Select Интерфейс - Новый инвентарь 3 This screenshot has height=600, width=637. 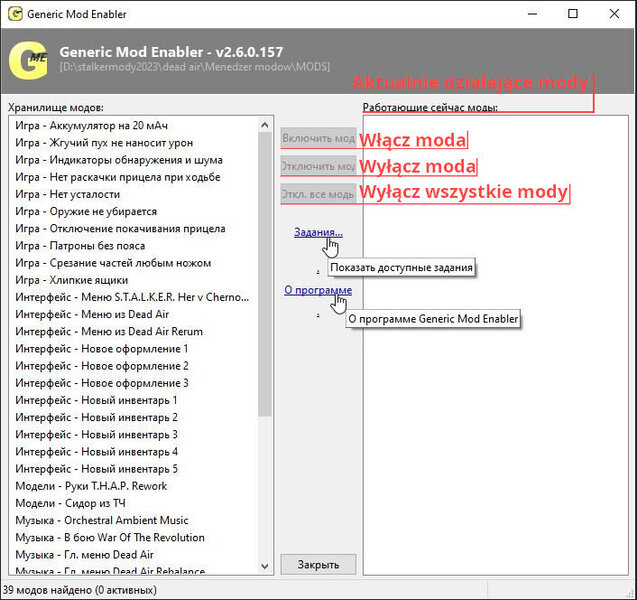tap(96, 434)
